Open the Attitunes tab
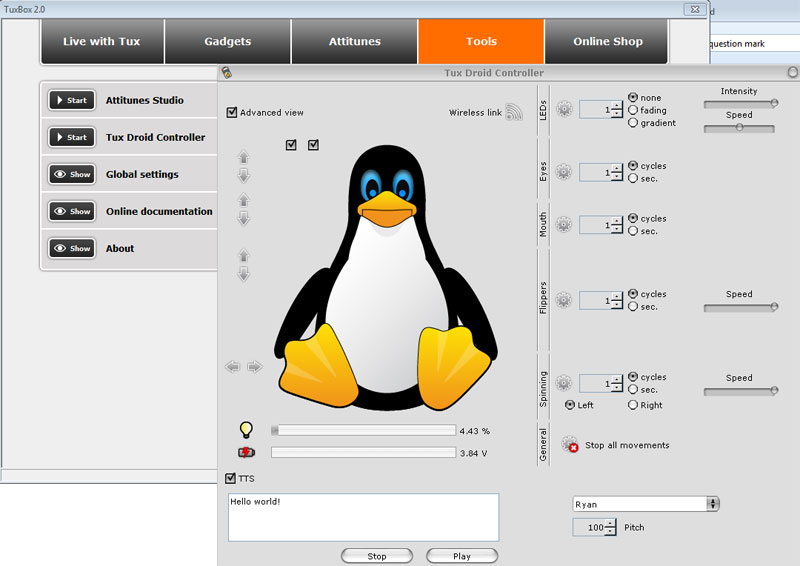 (x=355, y=41)
